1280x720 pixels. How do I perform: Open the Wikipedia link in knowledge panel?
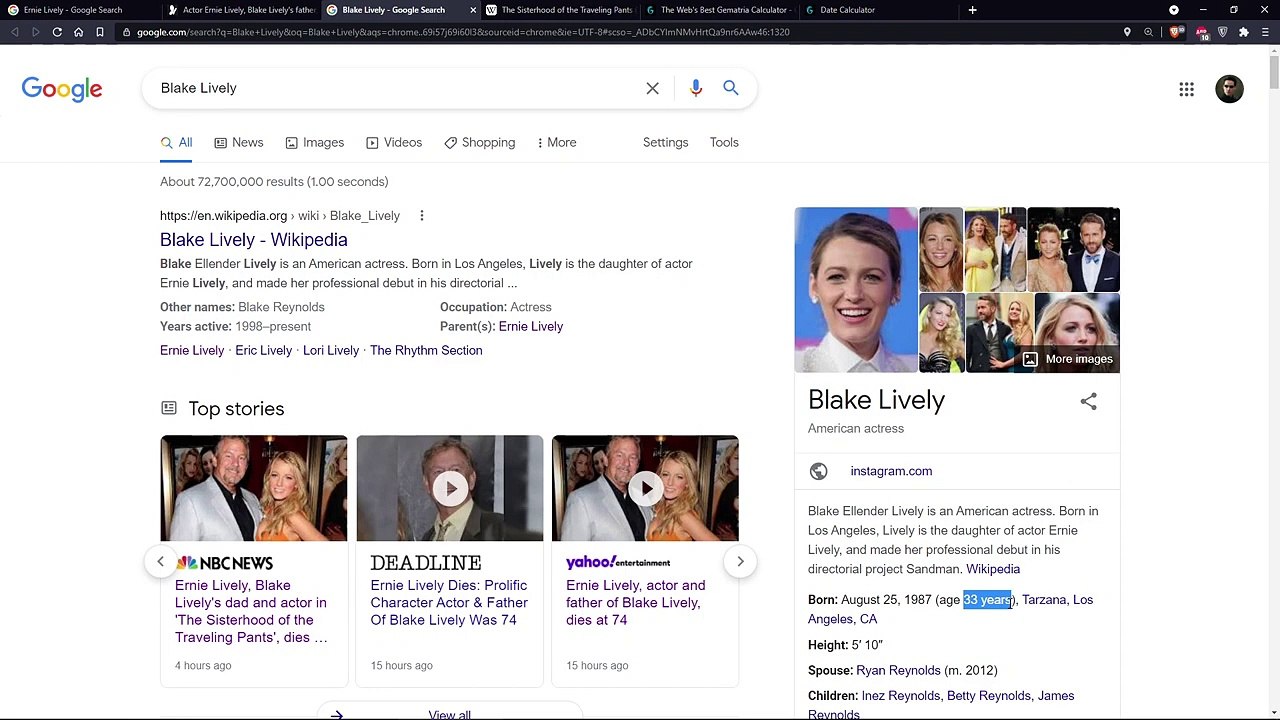993,569
